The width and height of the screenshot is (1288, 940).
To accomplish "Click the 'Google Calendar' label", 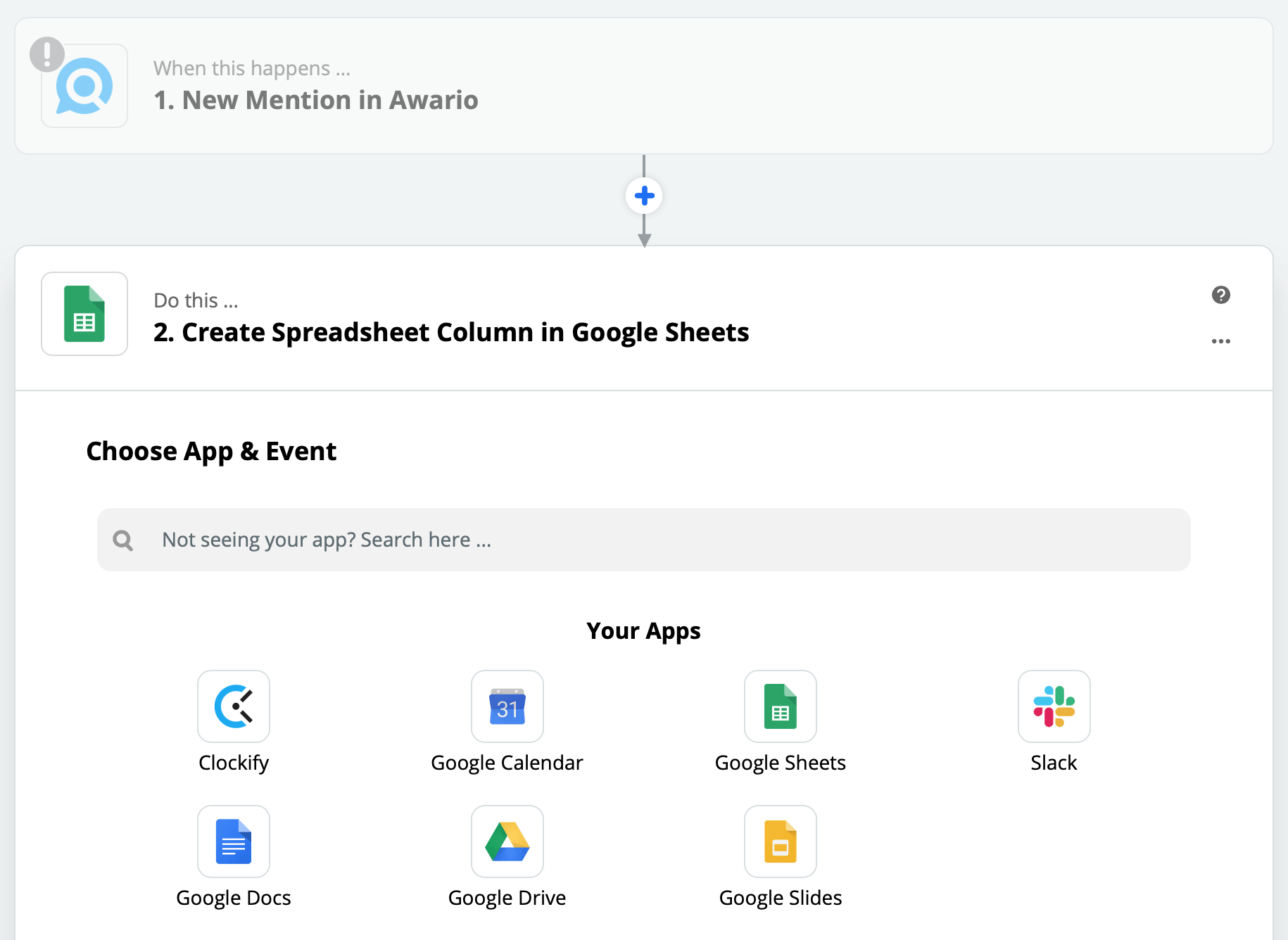I will click(x=507, y=763).
